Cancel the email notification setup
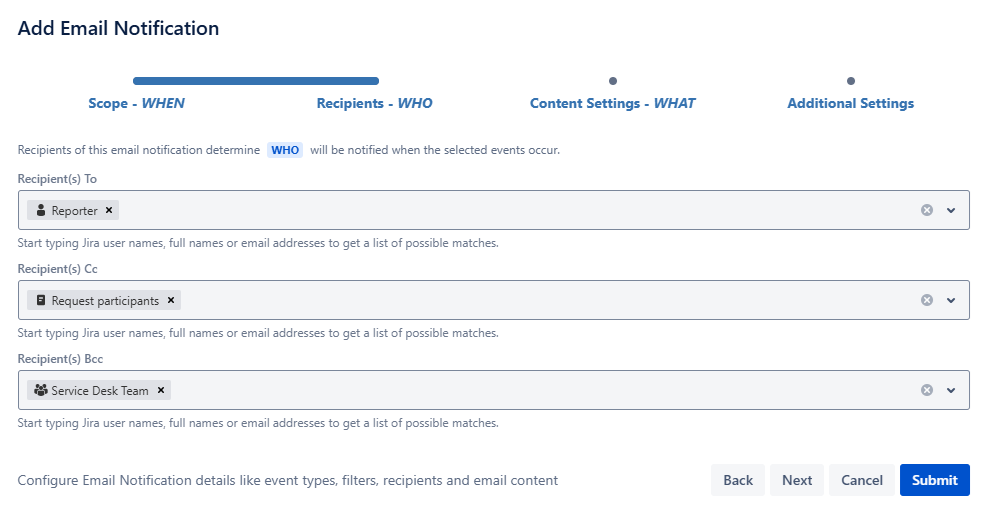 click(x=861, y=480)
